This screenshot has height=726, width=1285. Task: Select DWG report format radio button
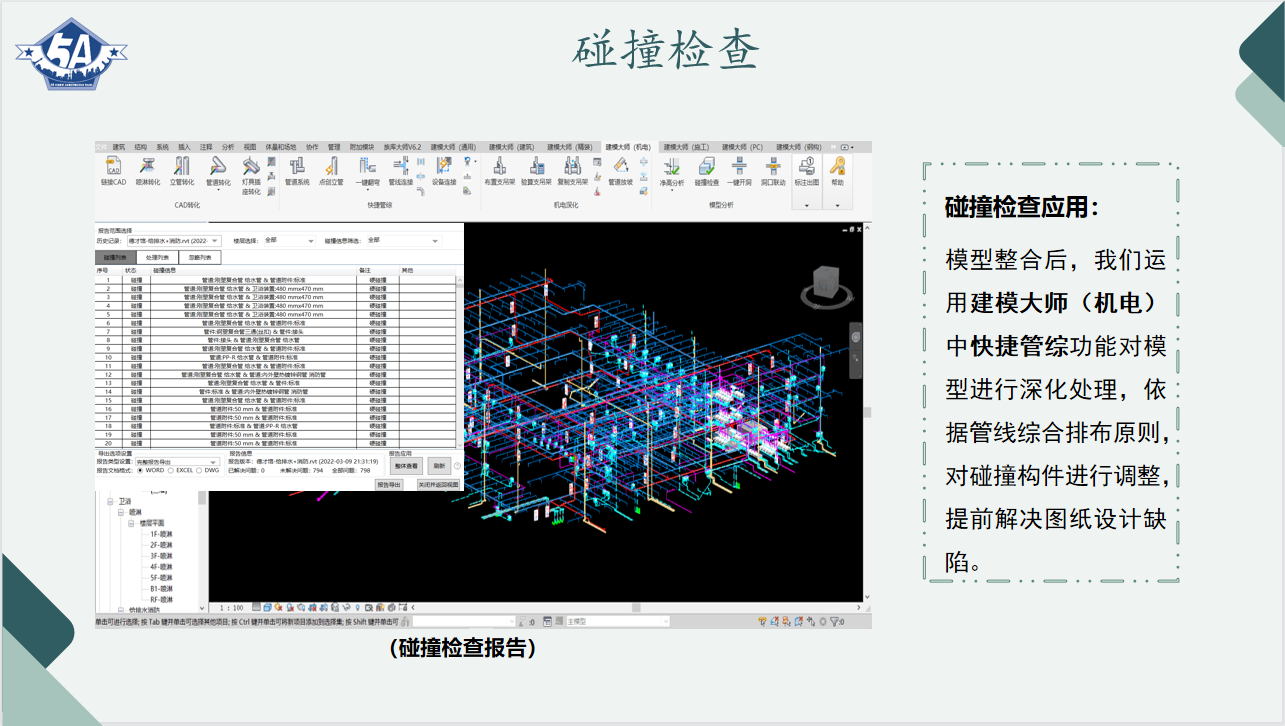click(199, 470)
